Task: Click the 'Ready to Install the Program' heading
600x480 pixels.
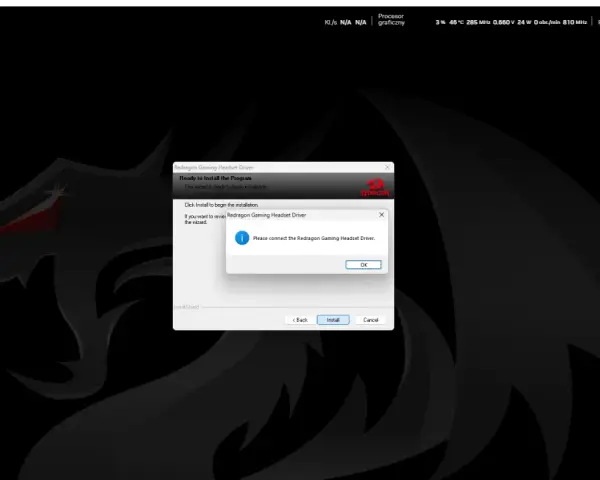Action: (x=215, y=178)
